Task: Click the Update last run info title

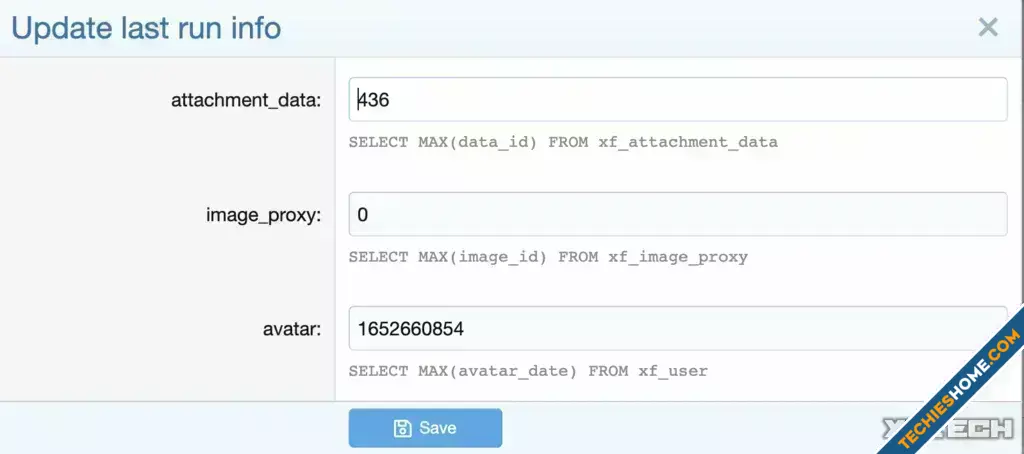Action: pyautogui.click(x=146, y=27)
